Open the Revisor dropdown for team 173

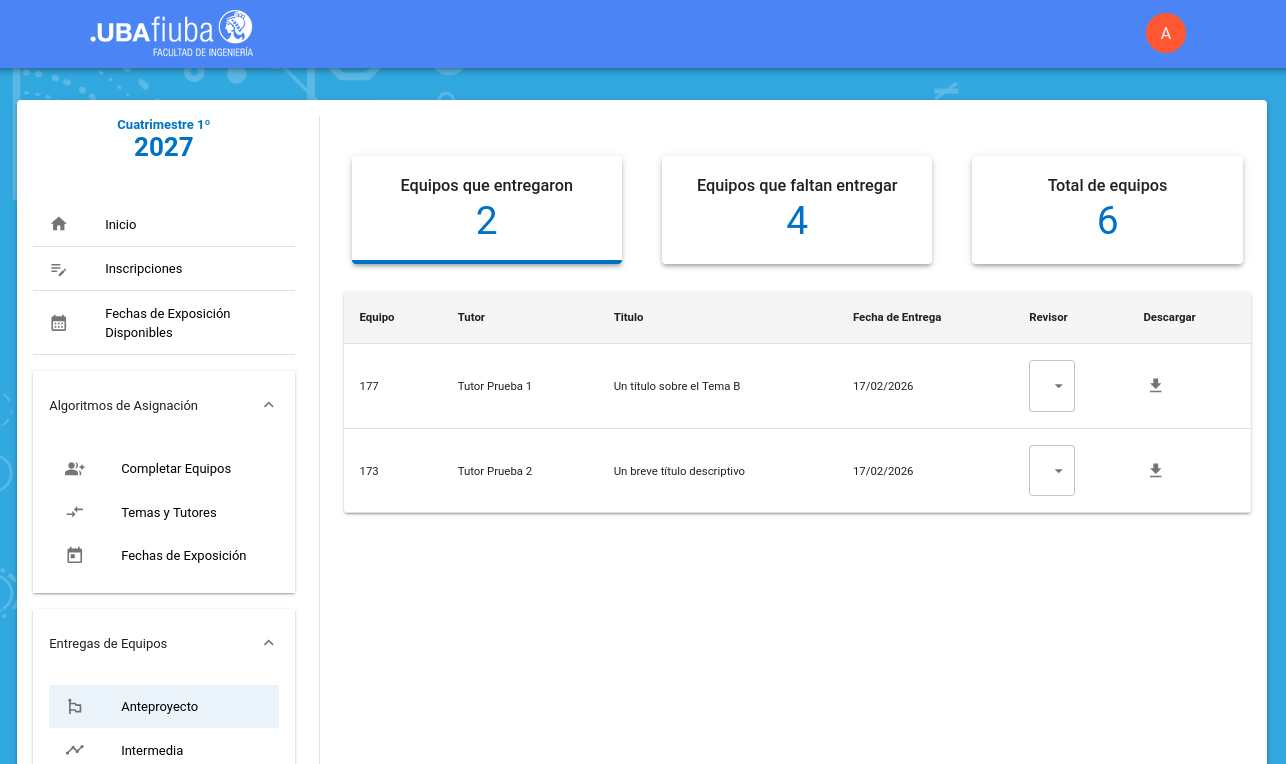[1052, 471]
